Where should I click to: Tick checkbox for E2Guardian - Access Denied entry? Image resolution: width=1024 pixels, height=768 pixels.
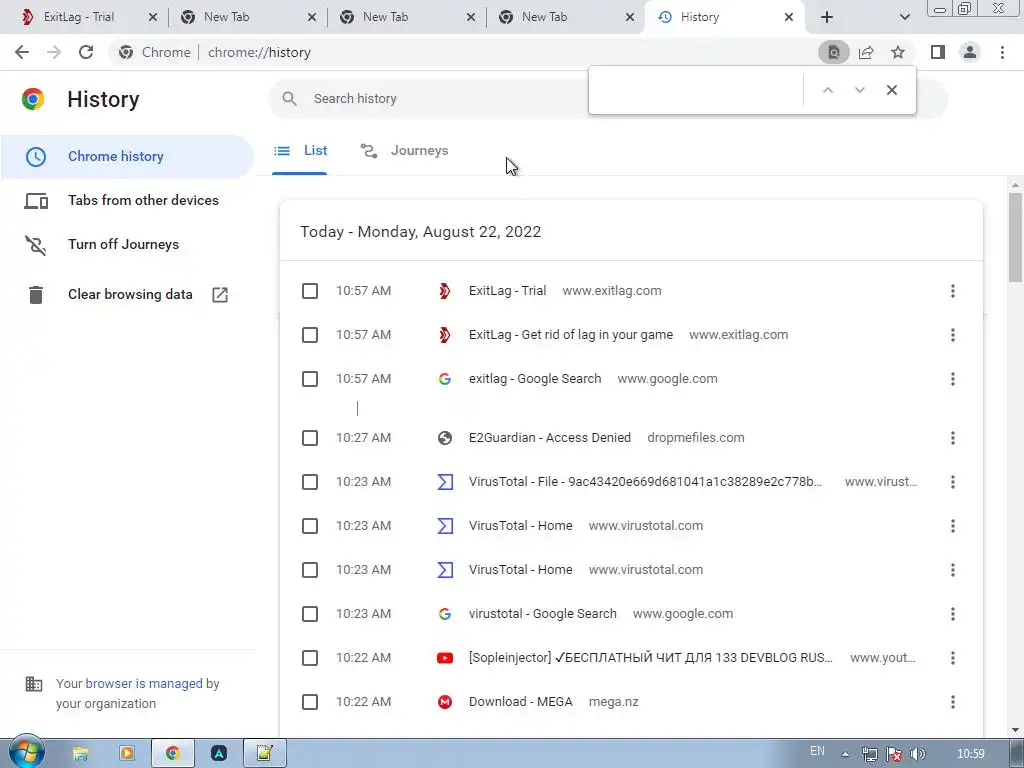pyautogui.click(x=310, y=438)
